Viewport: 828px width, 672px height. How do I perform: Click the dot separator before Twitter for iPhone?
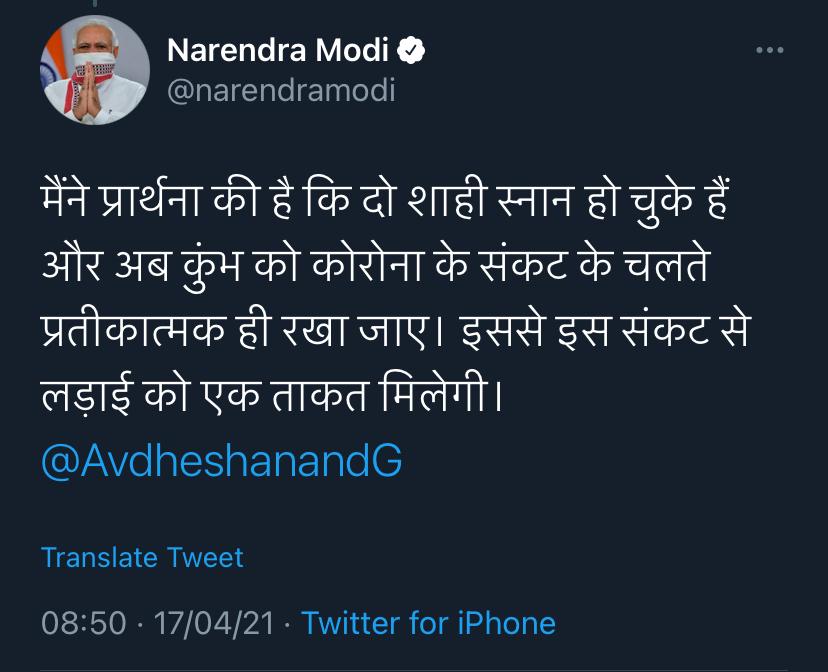pos(288,624)
